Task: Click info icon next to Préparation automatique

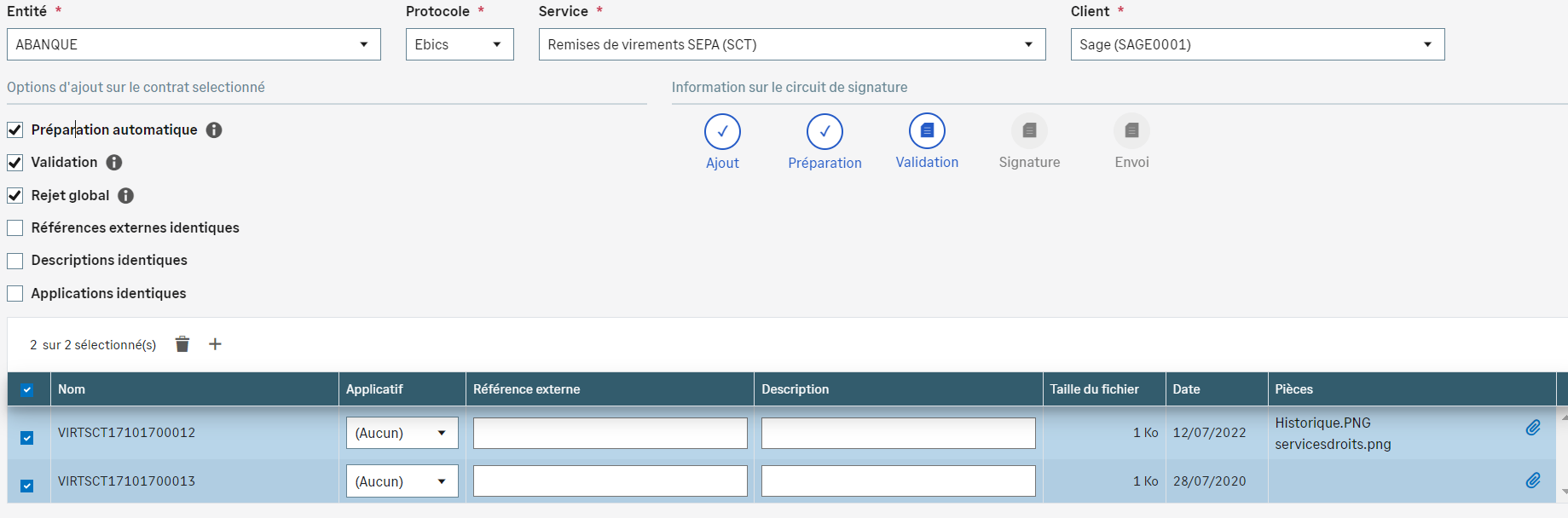Action: pos(214,129)
